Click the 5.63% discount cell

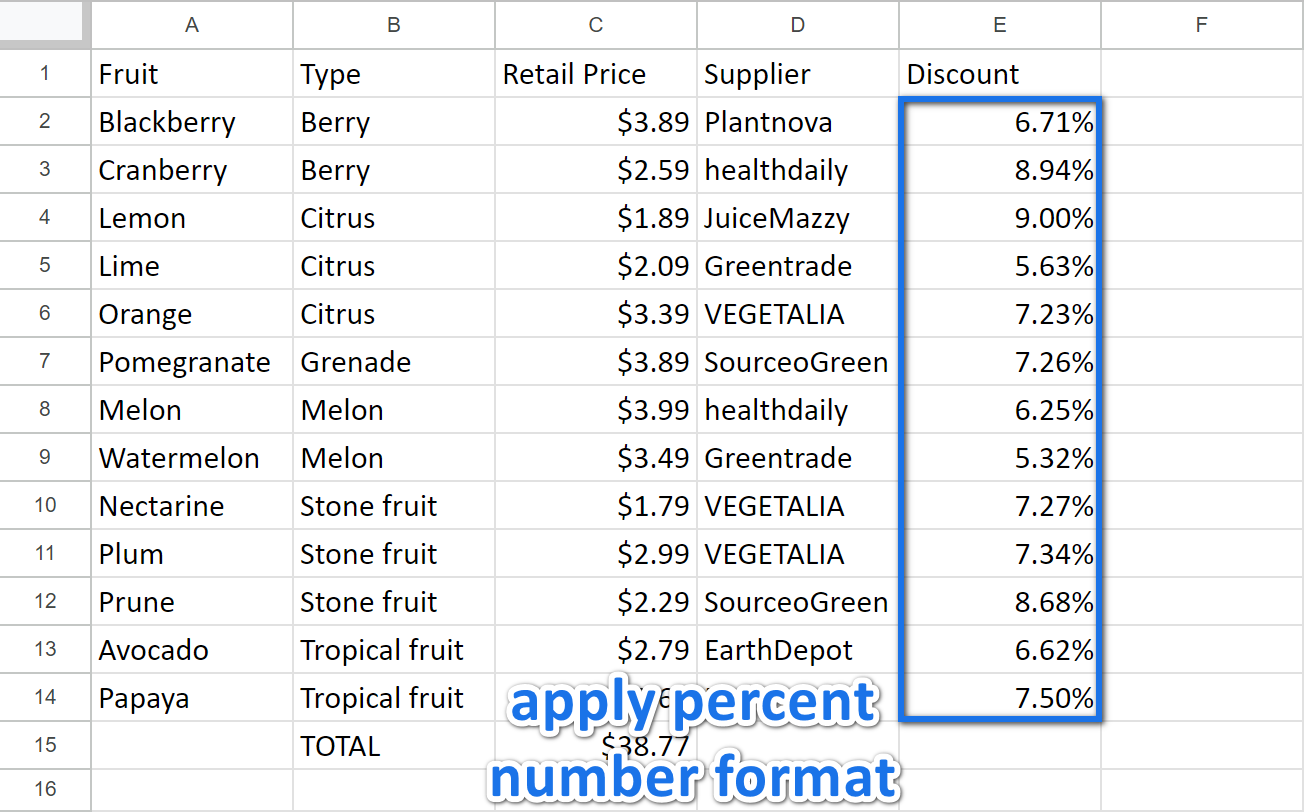click(1000, 266)
